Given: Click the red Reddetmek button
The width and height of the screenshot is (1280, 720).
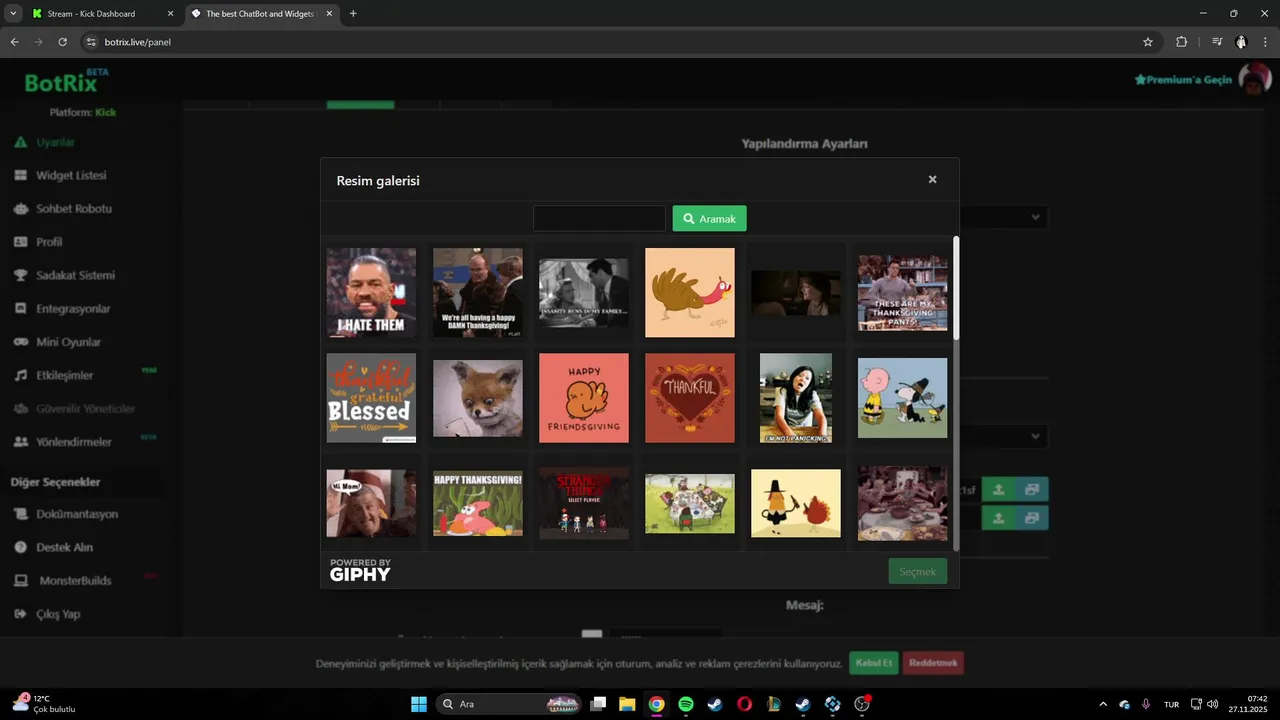Looking at the screenshot, I should pos(933,663).
